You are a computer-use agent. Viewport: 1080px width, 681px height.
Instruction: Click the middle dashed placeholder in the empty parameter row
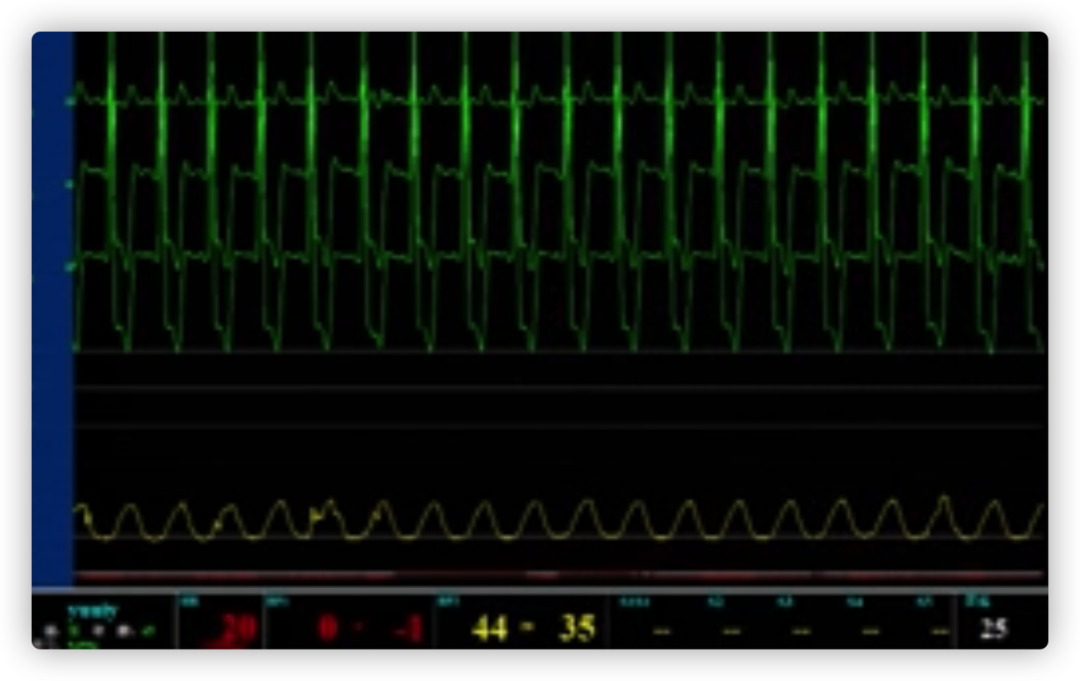click(801, 631)
